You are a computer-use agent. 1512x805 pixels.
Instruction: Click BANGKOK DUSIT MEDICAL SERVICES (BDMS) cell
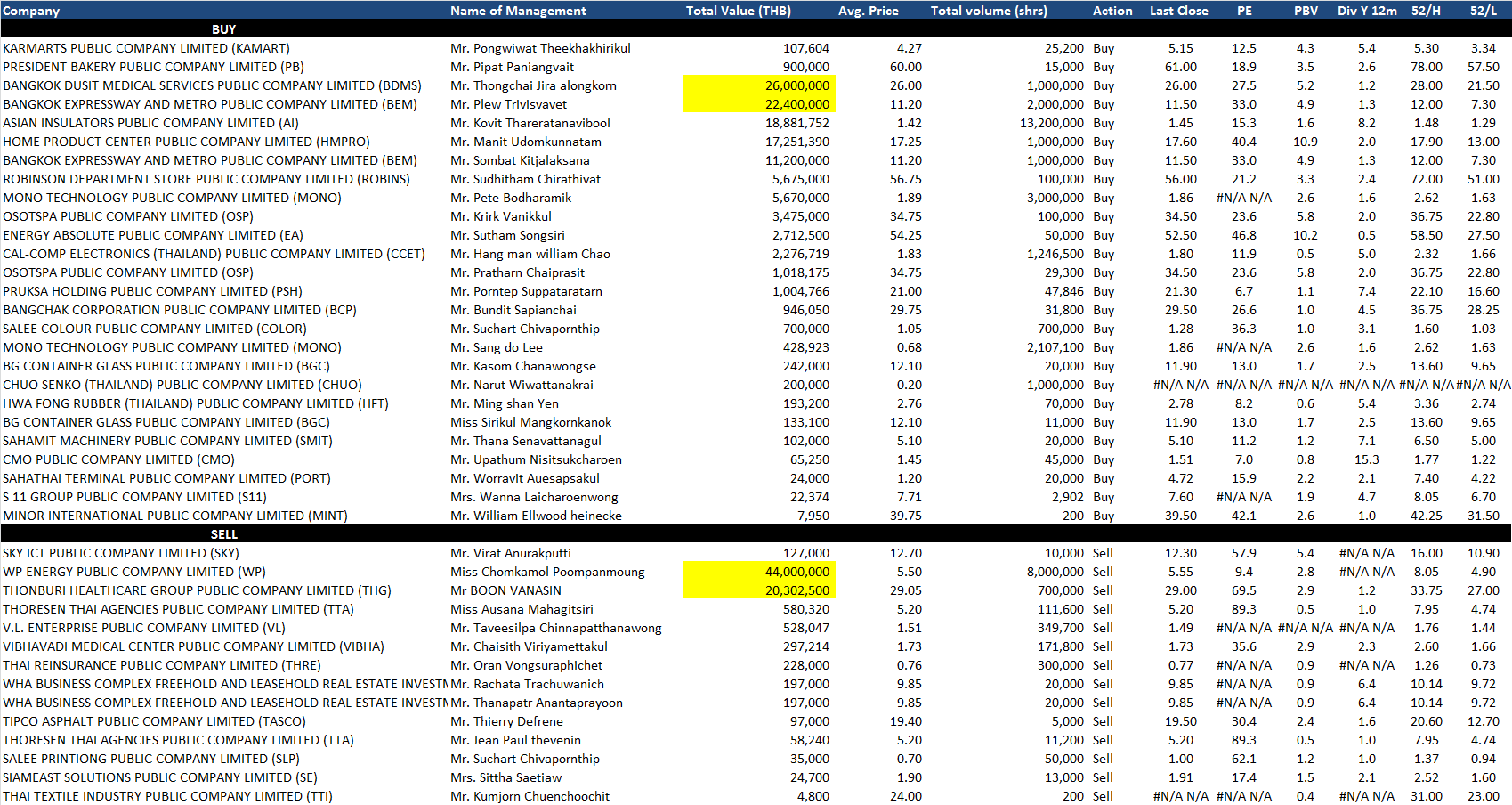click(212, 85)
